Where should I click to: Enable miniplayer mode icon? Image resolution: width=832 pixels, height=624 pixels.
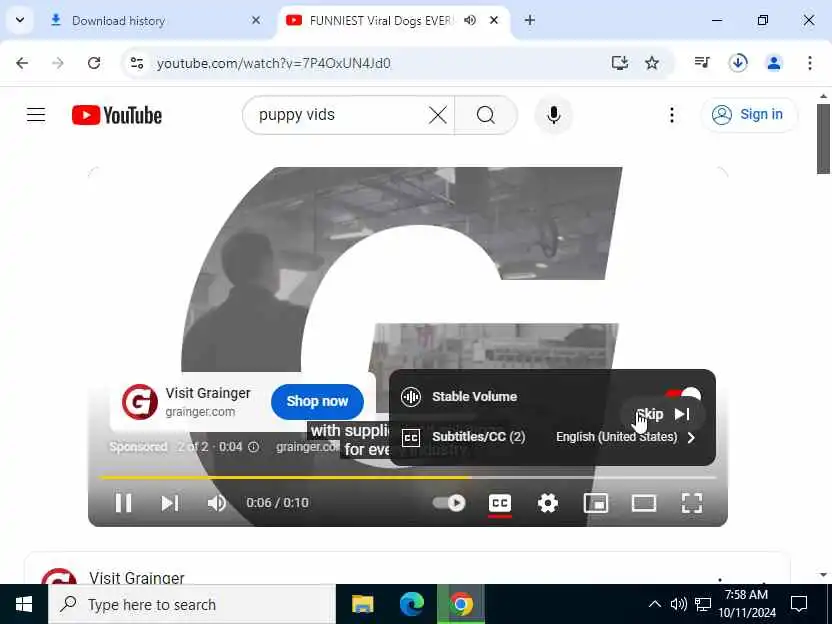(595, 502)
